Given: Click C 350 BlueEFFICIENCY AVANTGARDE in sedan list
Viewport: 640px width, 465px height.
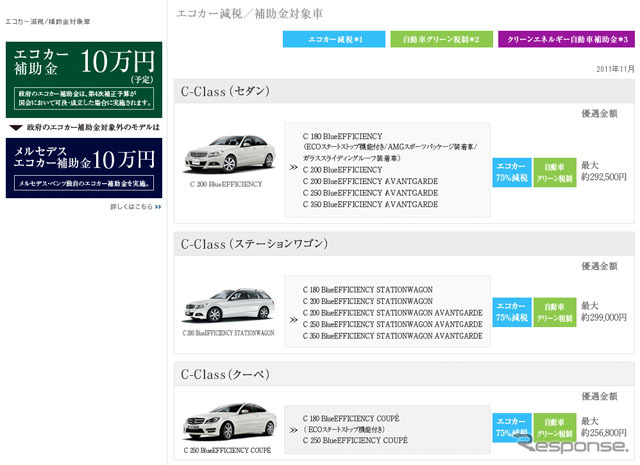Looking at the screenshot, I should tap(370, 204).
